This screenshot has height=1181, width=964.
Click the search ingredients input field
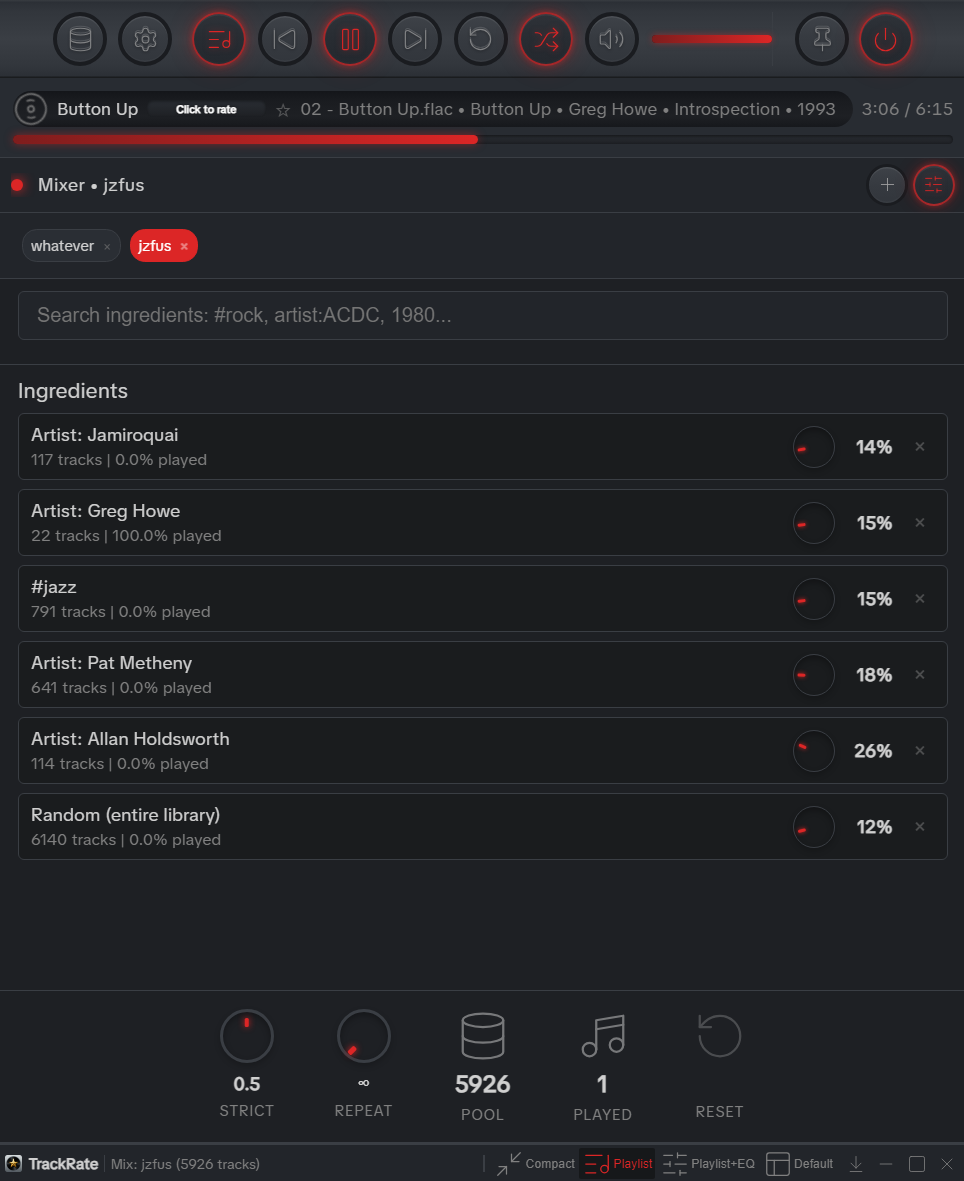point(483,315)
